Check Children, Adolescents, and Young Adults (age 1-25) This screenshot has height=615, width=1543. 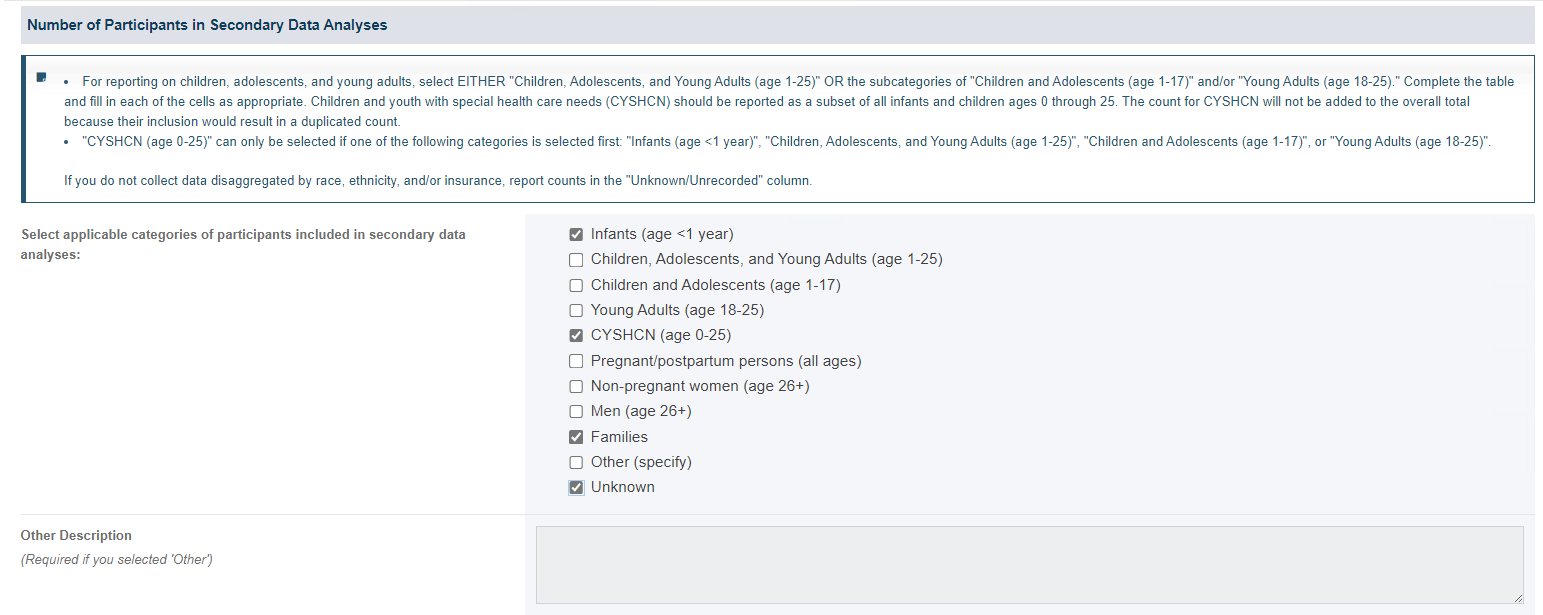point(576,260)
